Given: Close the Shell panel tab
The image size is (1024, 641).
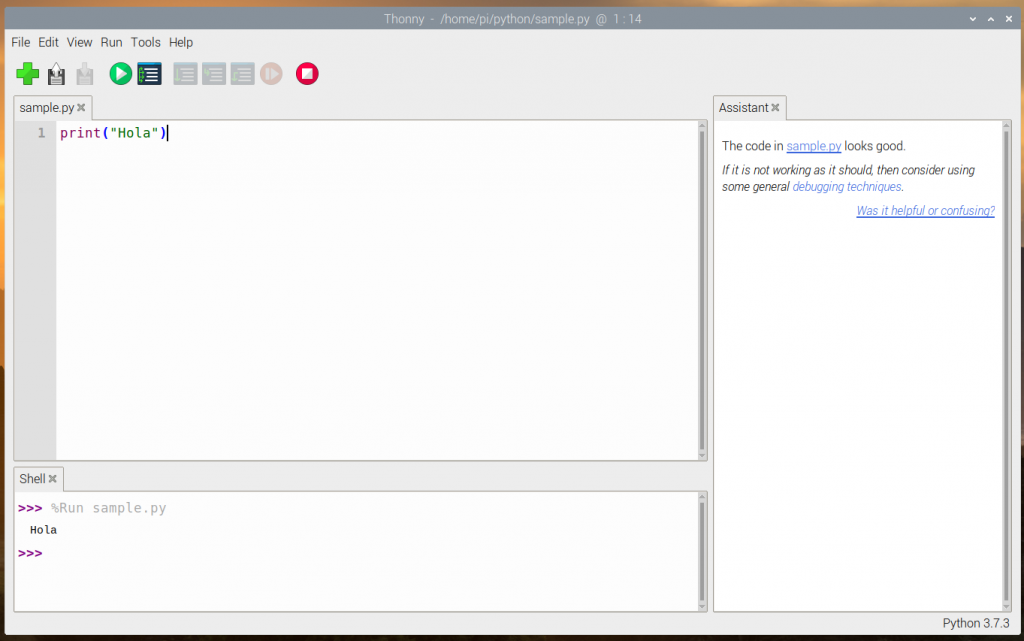Looking at the screenshot, I should (x=53, y=479).
